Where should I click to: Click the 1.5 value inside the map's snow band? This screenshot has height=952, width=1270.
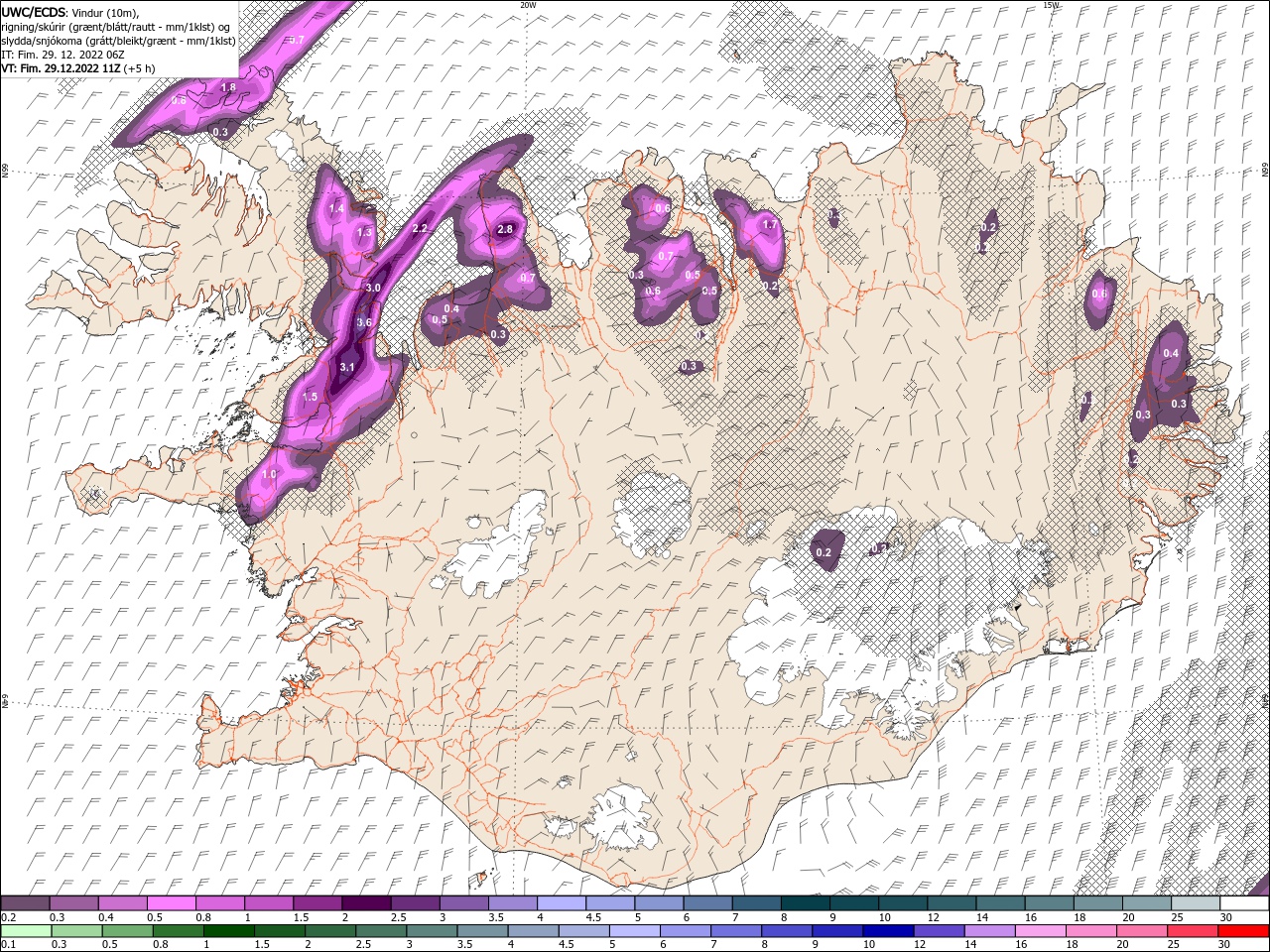(x=310, y=397)
